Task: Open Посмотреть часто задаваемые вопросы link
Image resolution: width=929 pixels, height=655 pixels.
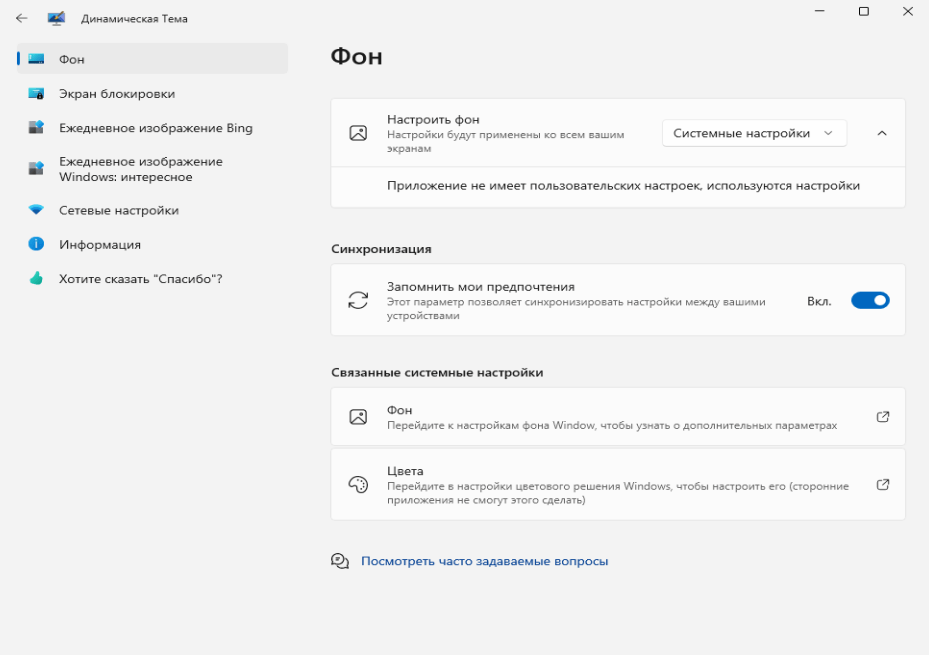Action: click(x=485, y=561)
